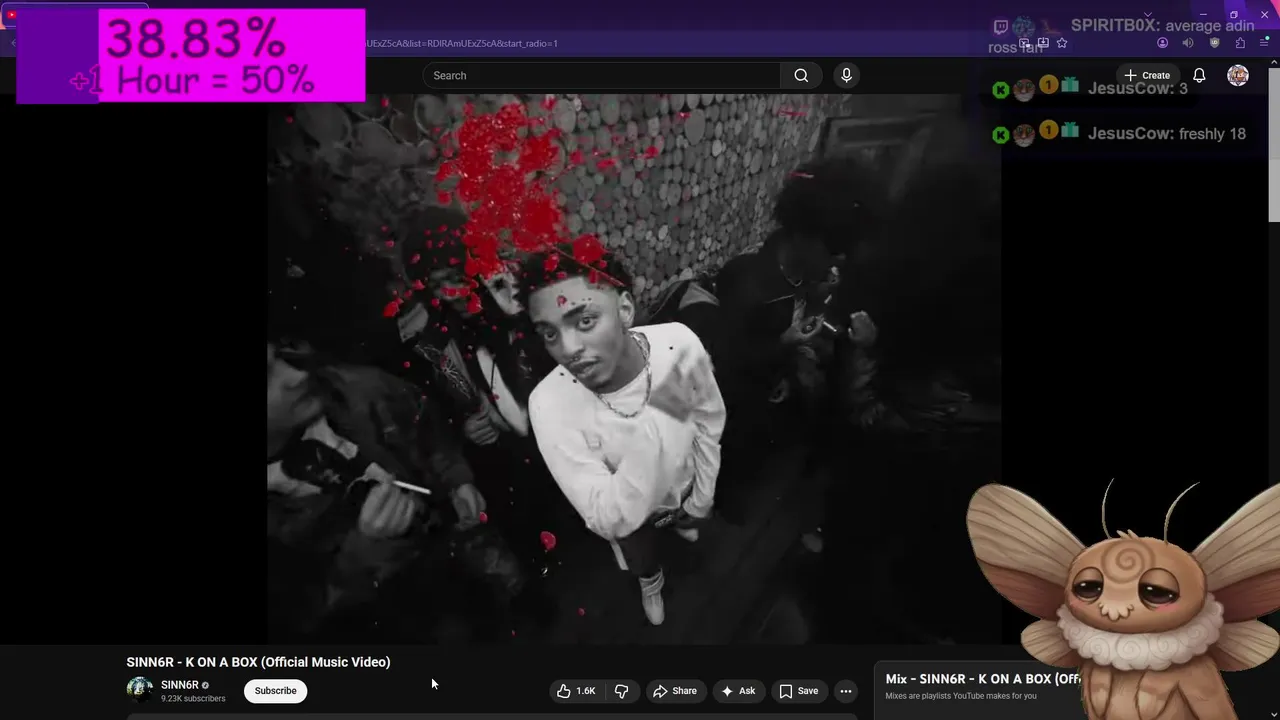
Task: Click the Ask button
Action: click(738, 691)
